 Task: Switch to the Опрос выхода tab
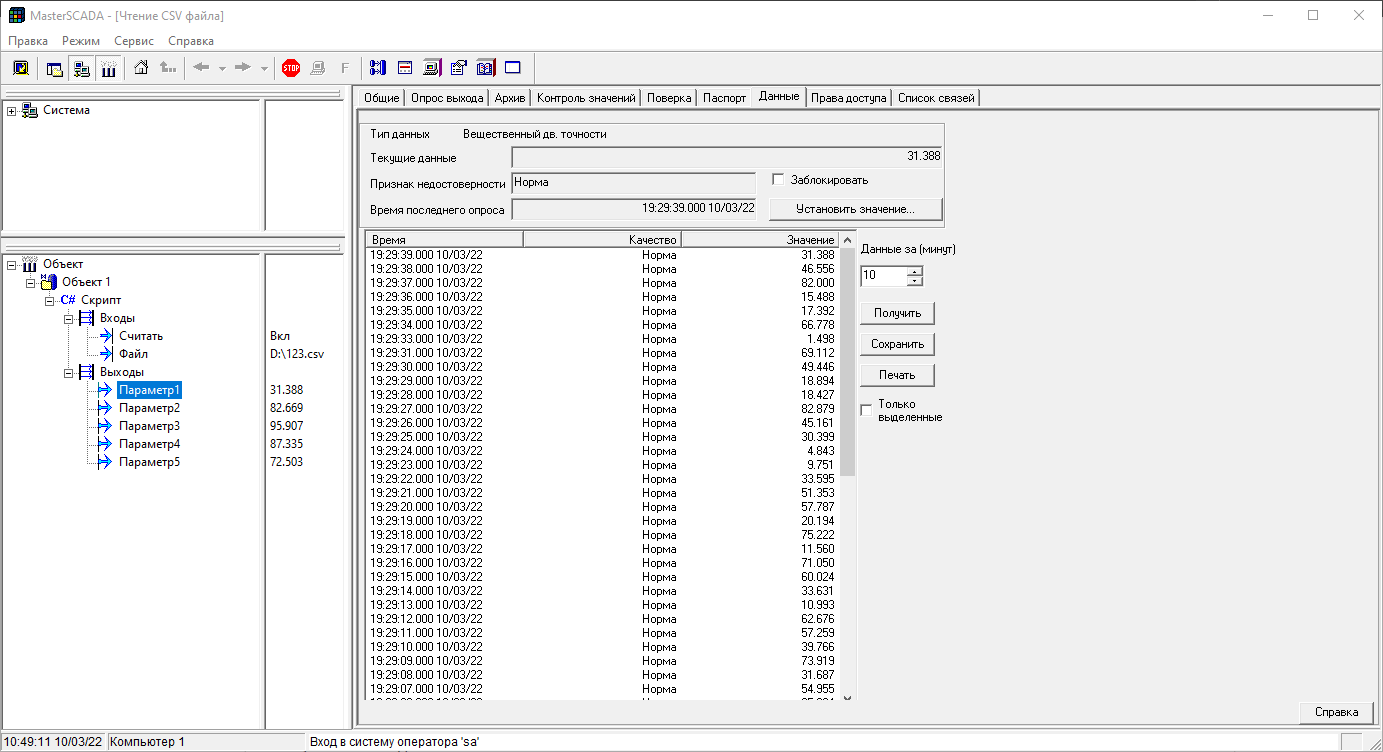click(447, 98)
